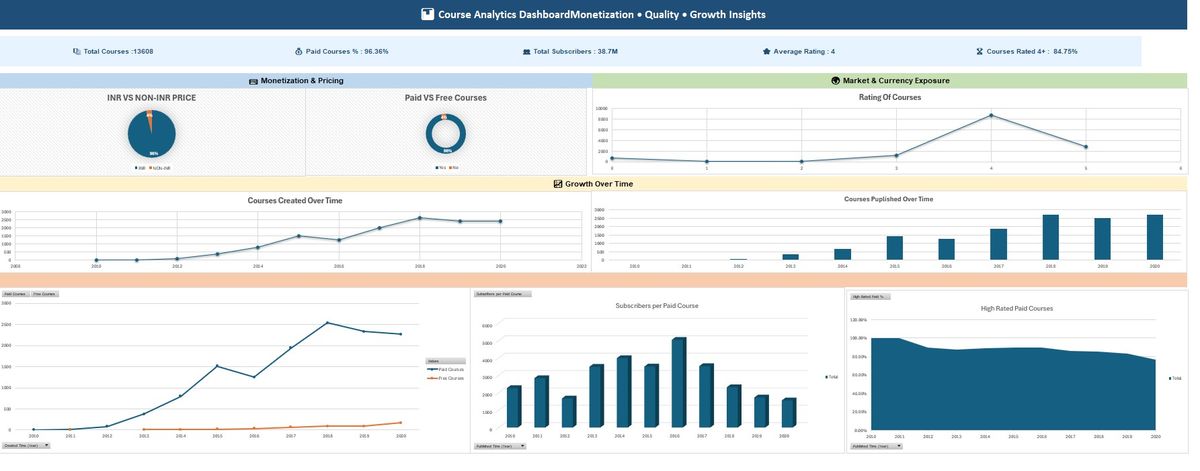Click the 2018 point on Courses Created line

click(x=420, y=218)
